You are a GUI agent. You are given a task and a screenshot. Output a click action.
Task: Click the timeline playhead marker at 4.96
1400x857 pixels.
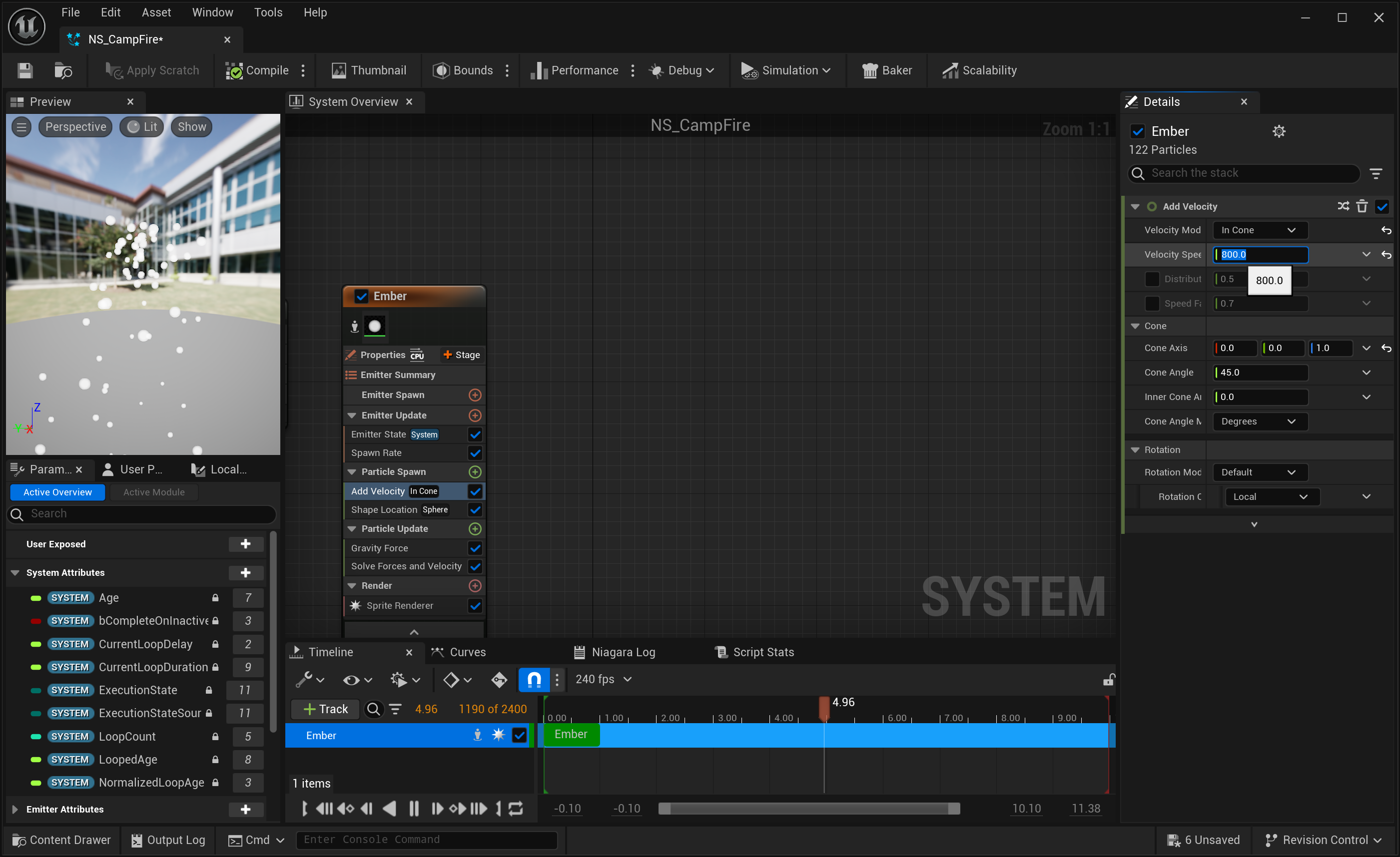pos(824,708)
